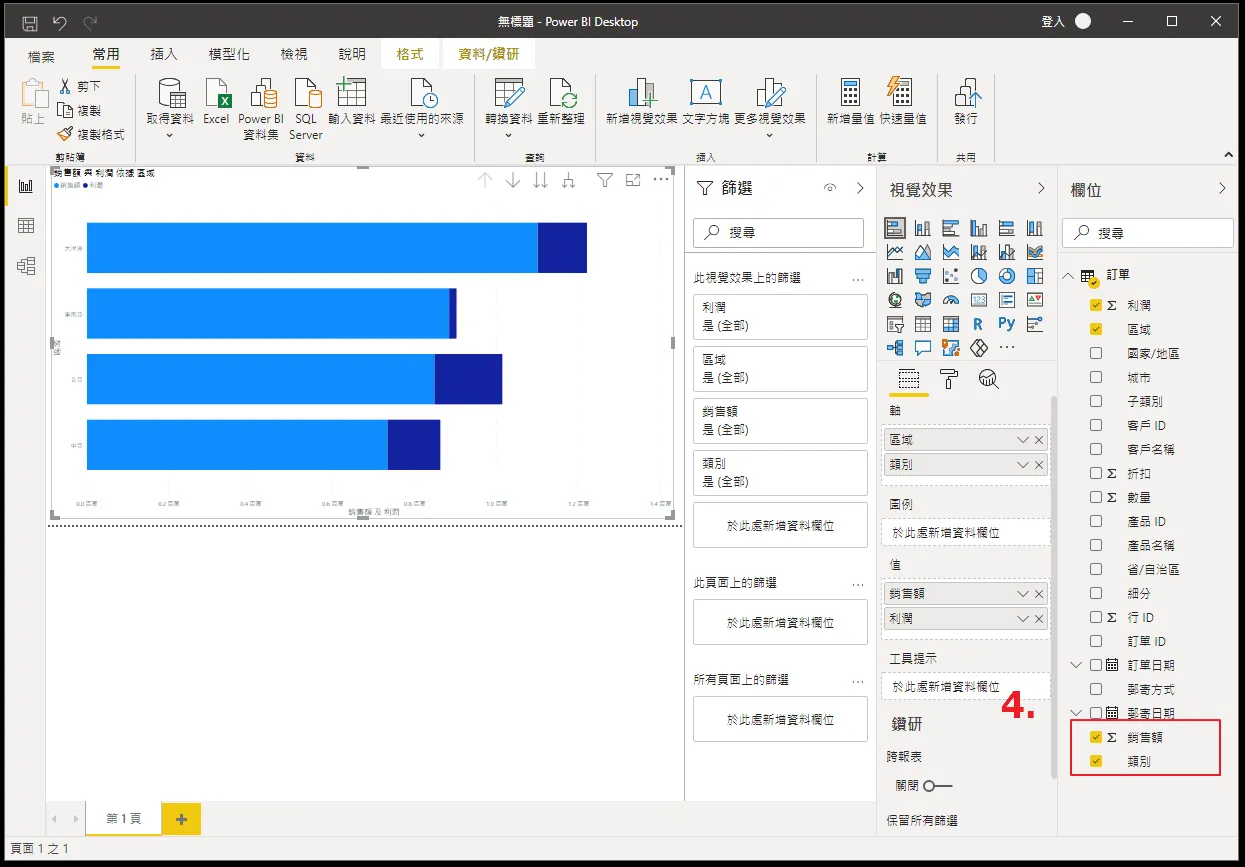Collapse the 視覺效果 pane chevron

[x=1040, y=188]
